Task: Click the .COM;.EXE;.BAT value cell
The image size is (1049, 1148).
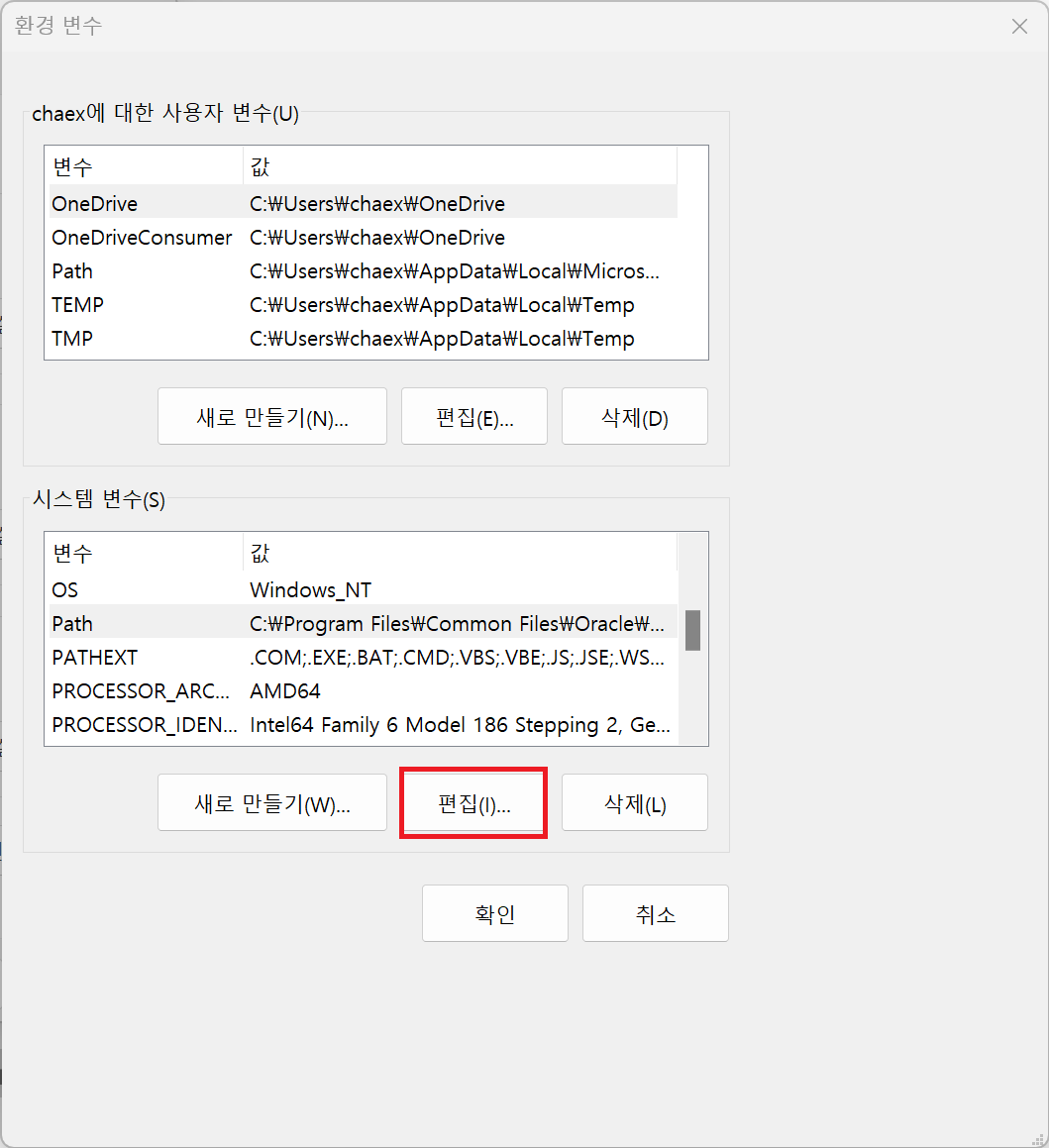Action: tap(457, 658)
